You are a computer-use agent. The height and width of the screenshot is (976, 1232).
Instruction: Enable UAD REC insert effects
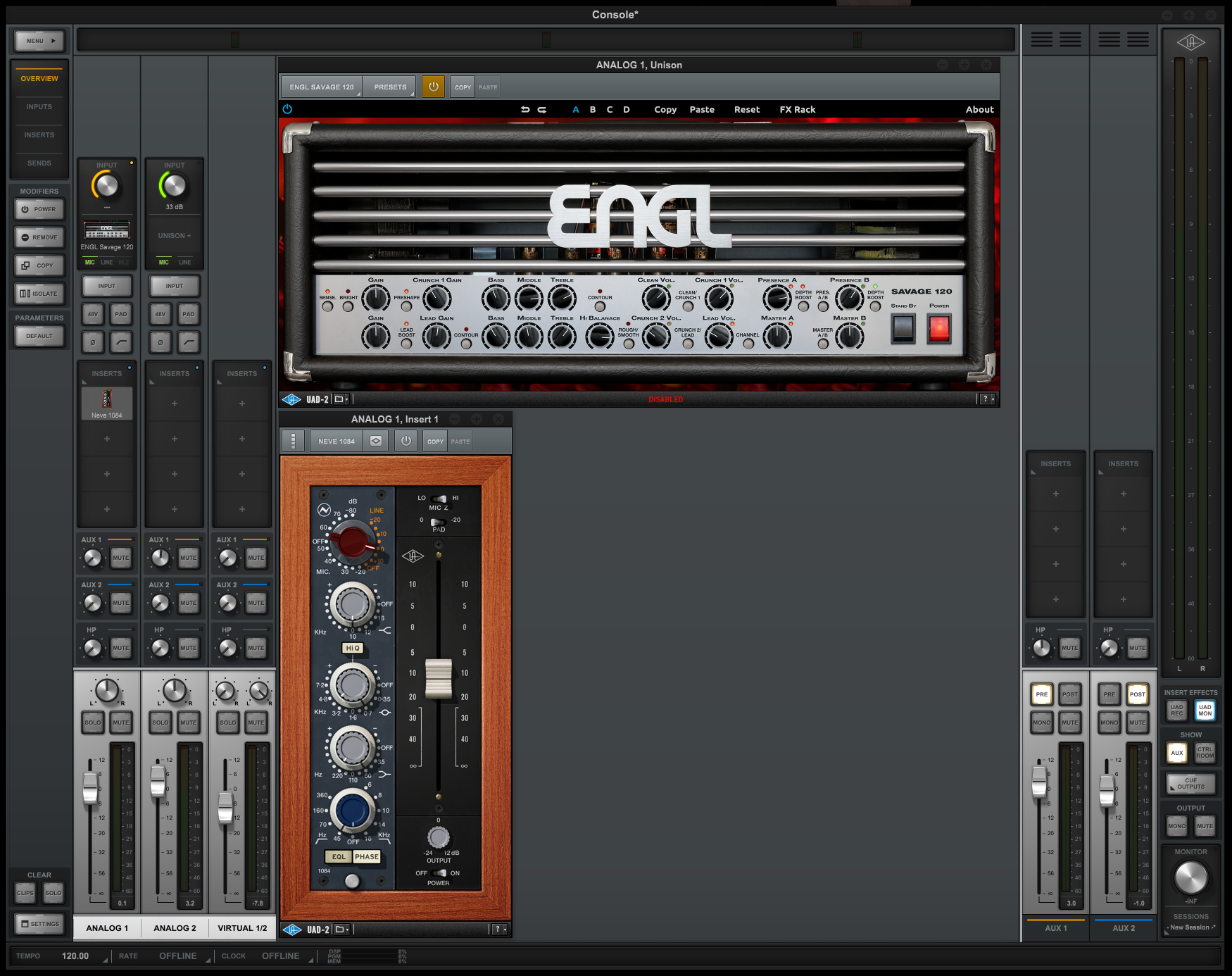(x=1177, y=711)
